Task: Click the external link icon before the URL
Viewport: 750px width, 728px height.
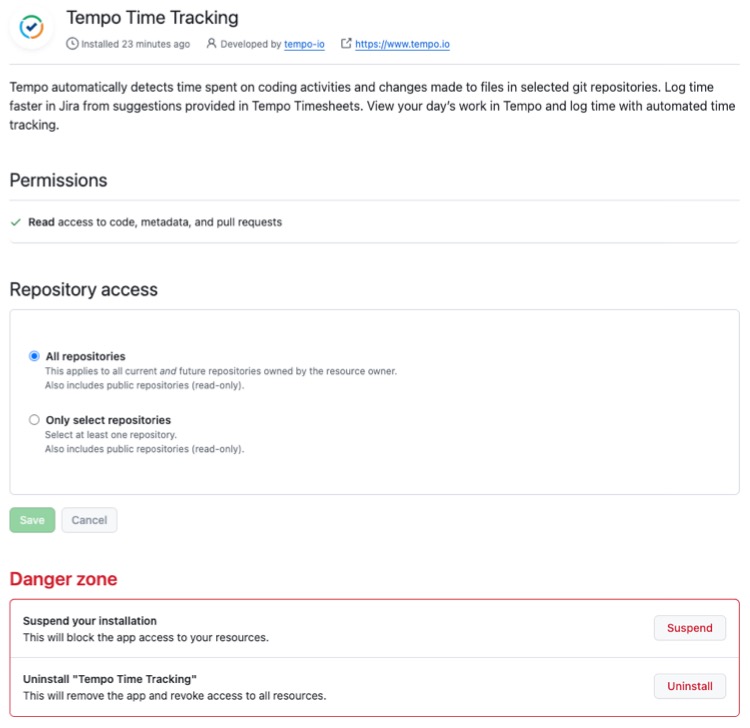Action: pyautogui.click(x=346, y=44)
